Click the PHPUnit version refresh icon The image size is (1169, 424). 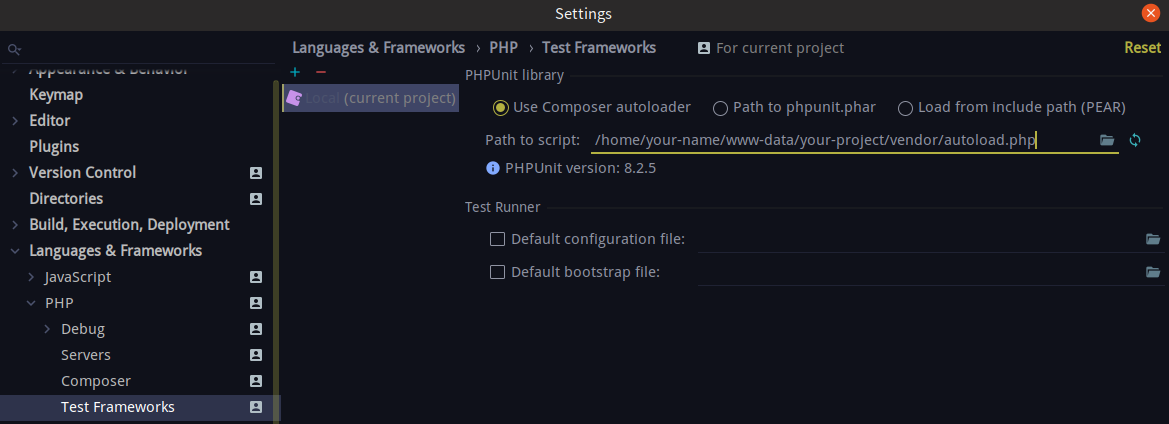coord(1135,140)
